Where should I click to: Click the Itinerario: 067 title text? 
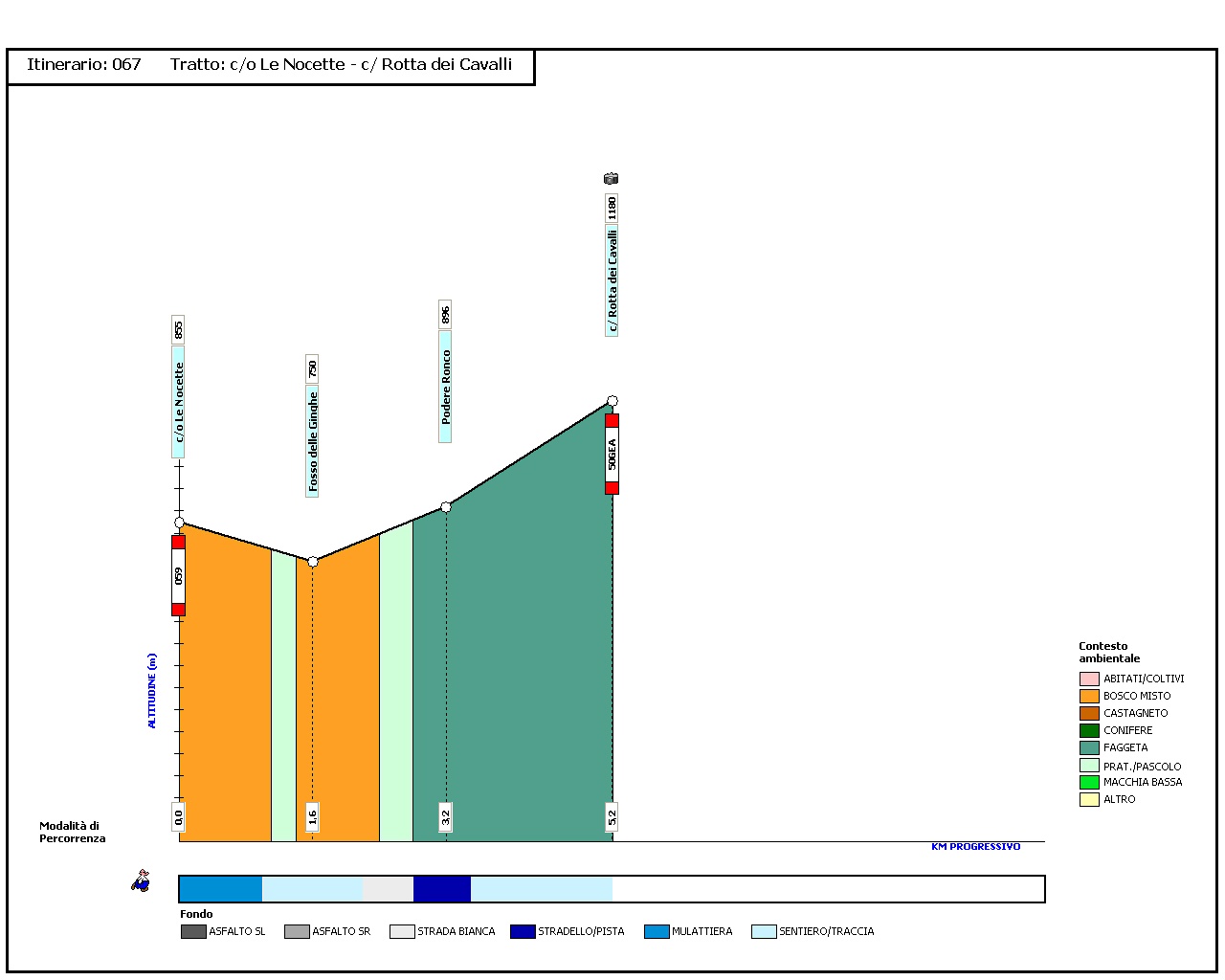(84, 65)
